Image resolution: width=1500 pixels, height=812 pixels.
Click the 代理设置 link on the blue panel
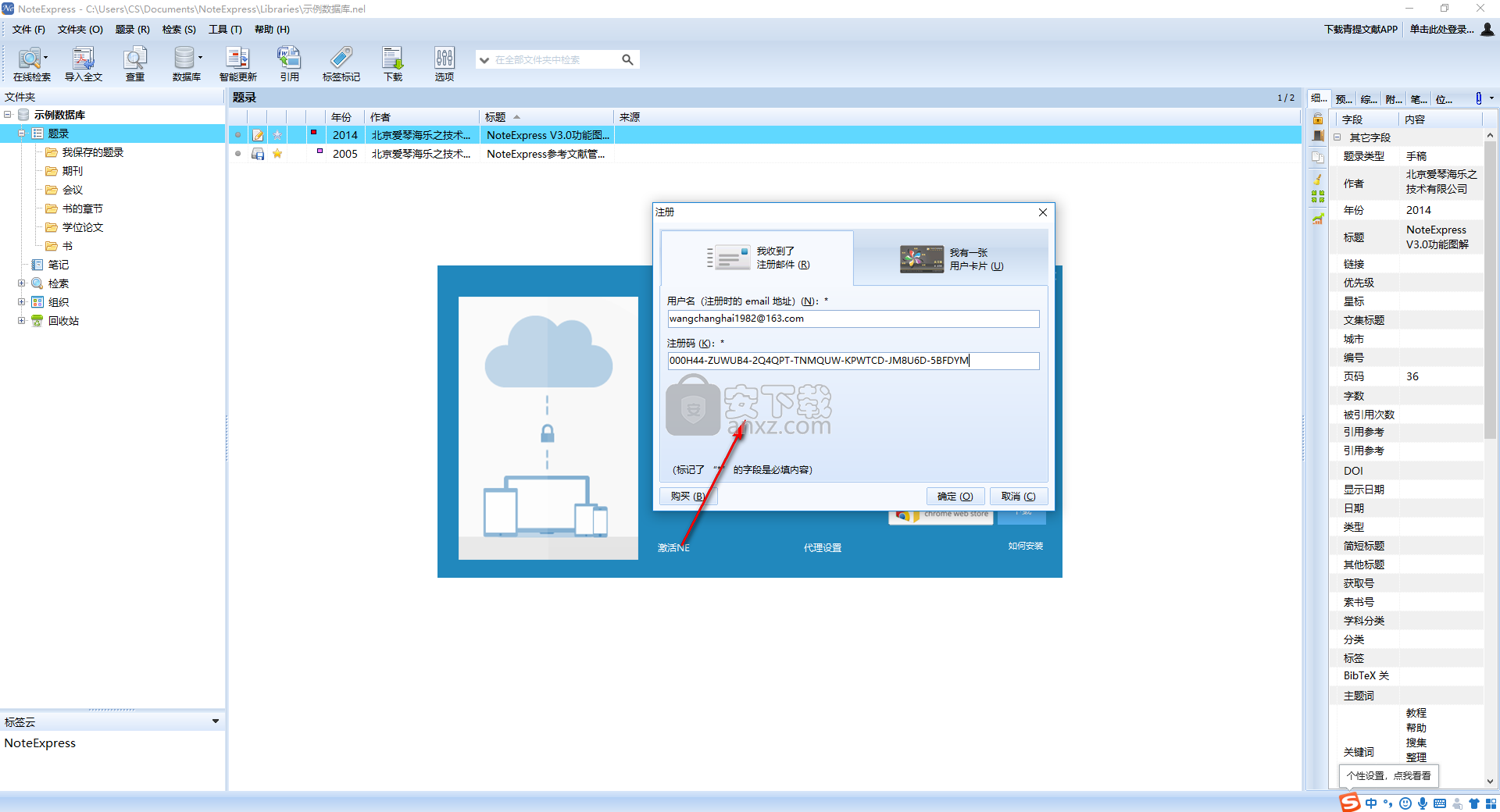tap(823, 548)
